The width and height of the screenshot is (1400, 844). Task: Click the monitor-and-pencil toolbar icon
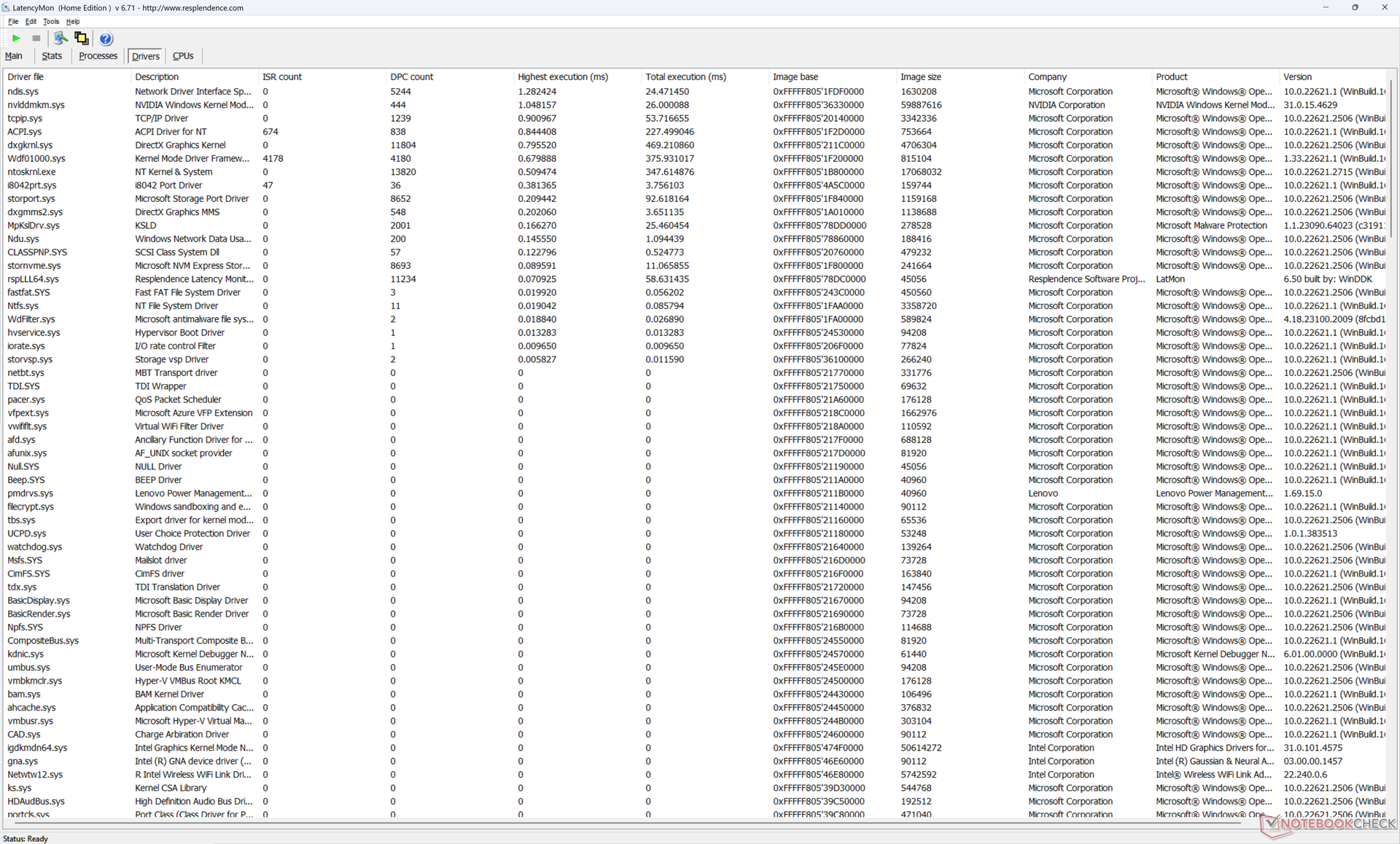[61, 38]
